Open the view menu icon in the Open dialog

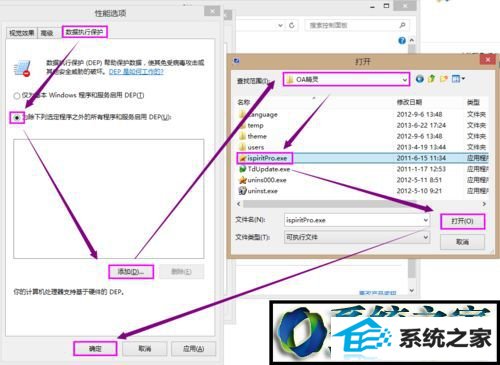(x=458, y=79)
